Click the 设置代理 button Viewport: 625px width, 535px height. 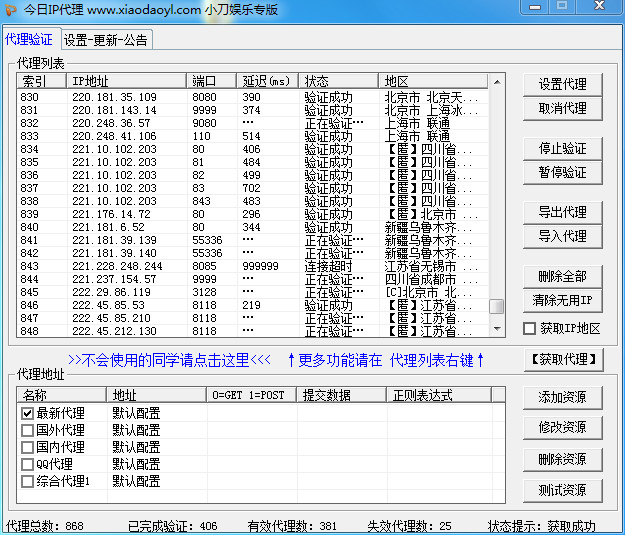click(x=563, y=85)
